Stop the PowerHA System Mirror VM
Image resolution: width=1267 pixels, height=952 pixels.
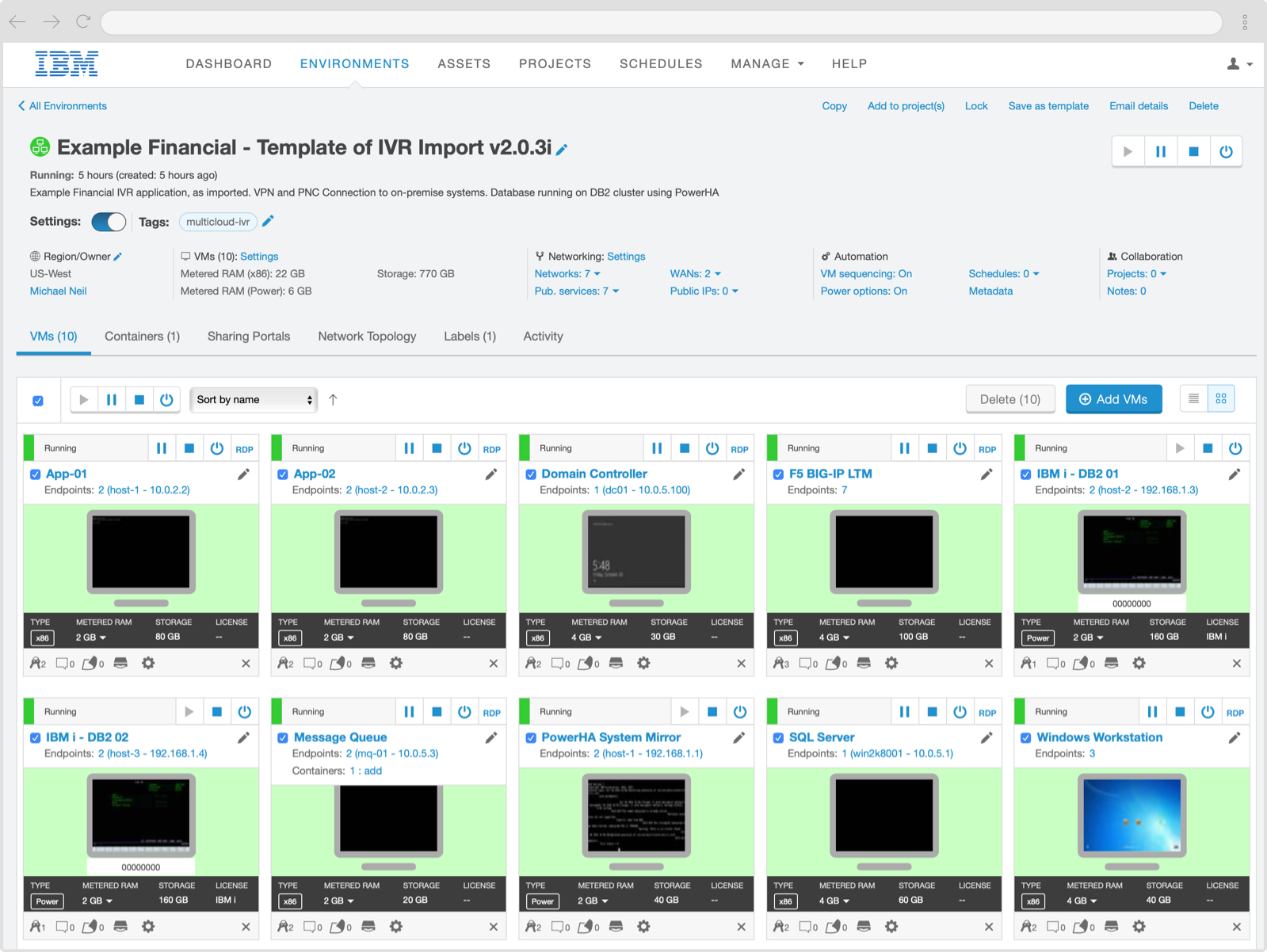pos(712,712)
